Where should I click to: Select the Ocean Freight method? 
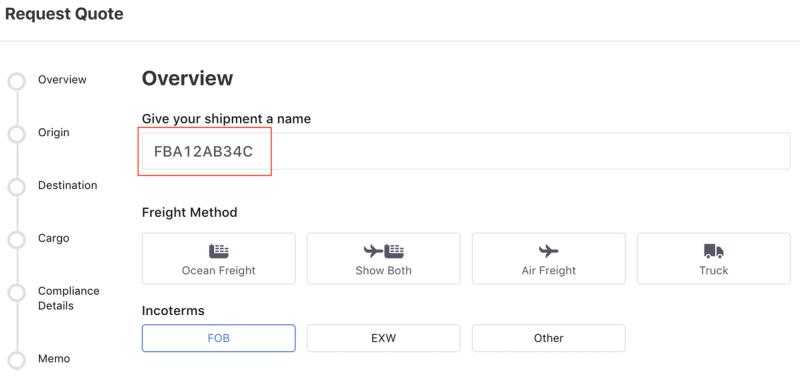click(x=218, y=258)
